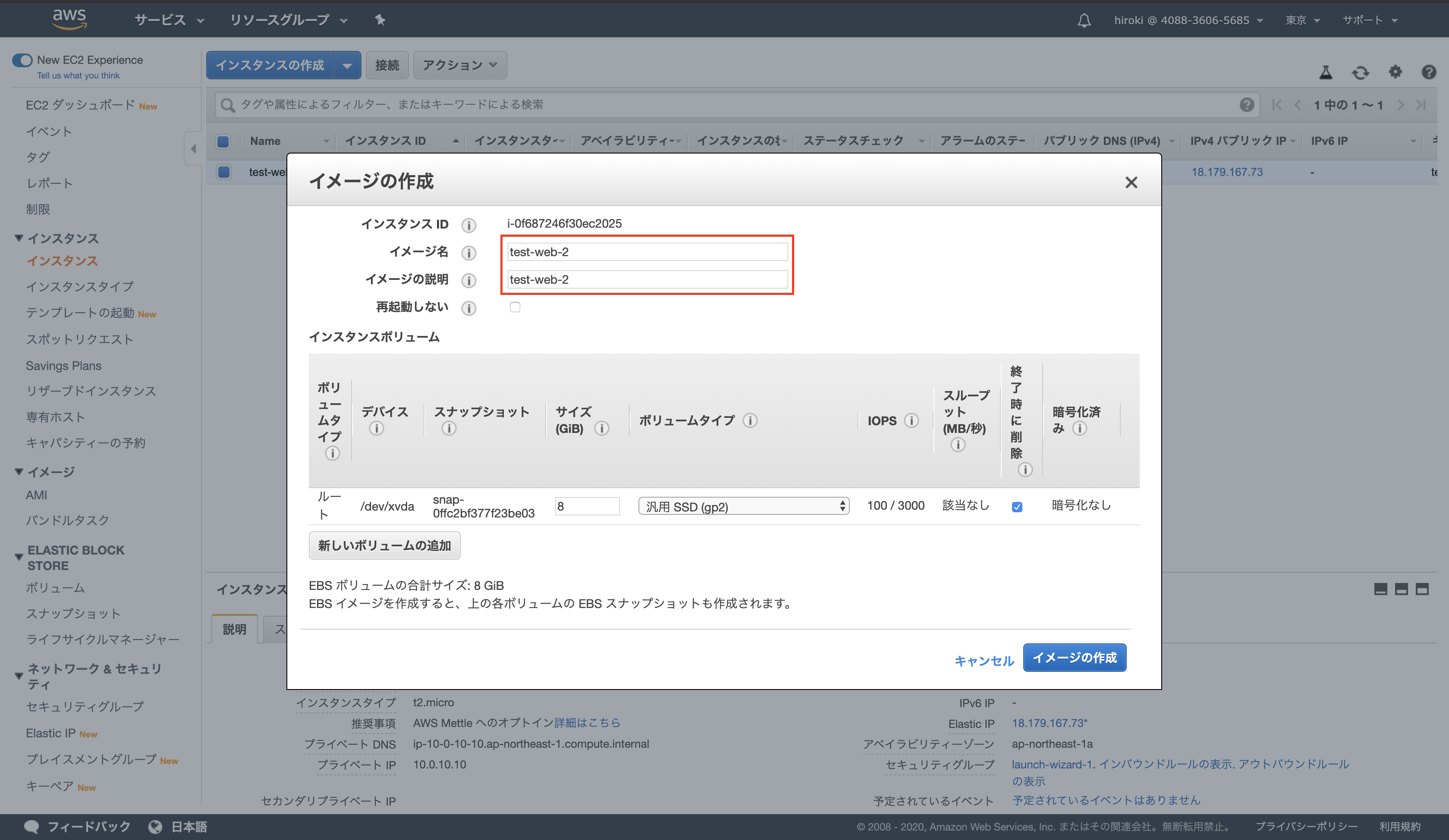Open the help question mark icon
Image resolution: width=1449 pixels, height=840 pixels.
(1429, 72)
